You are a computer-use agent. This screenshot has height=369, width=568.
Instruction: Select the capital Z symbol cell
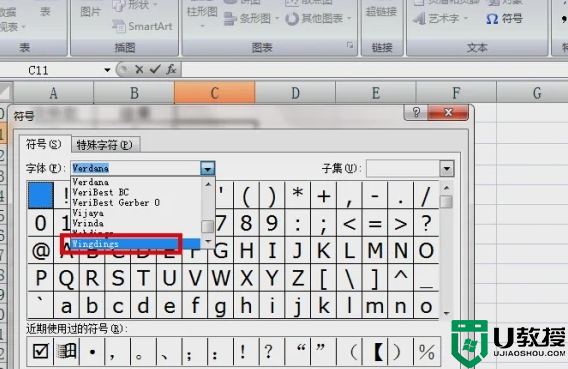pyautogui.click(x=297, y=278)
